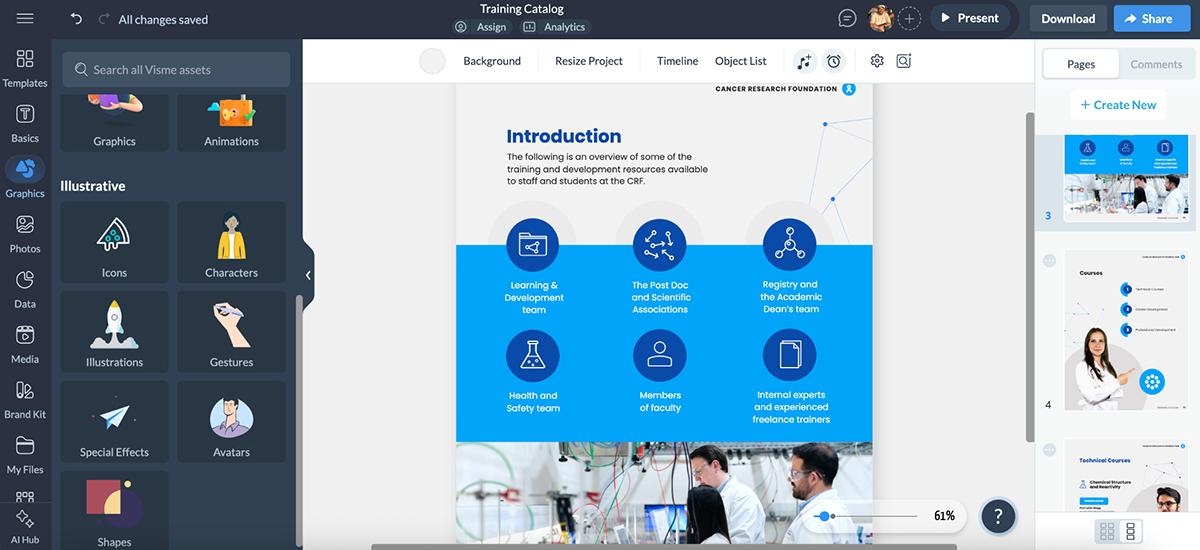The width and height of the screenshot is (1200, 550).
Task: Open the timer clock settings
Action: point(834,61)
